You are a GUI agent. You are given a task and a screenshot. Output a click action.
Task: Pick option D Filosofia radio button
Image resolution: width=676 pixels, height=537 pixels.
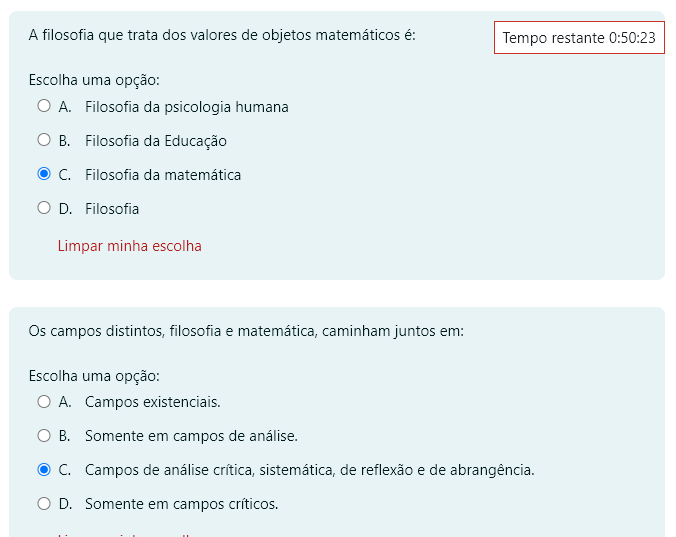coord(44,208)
